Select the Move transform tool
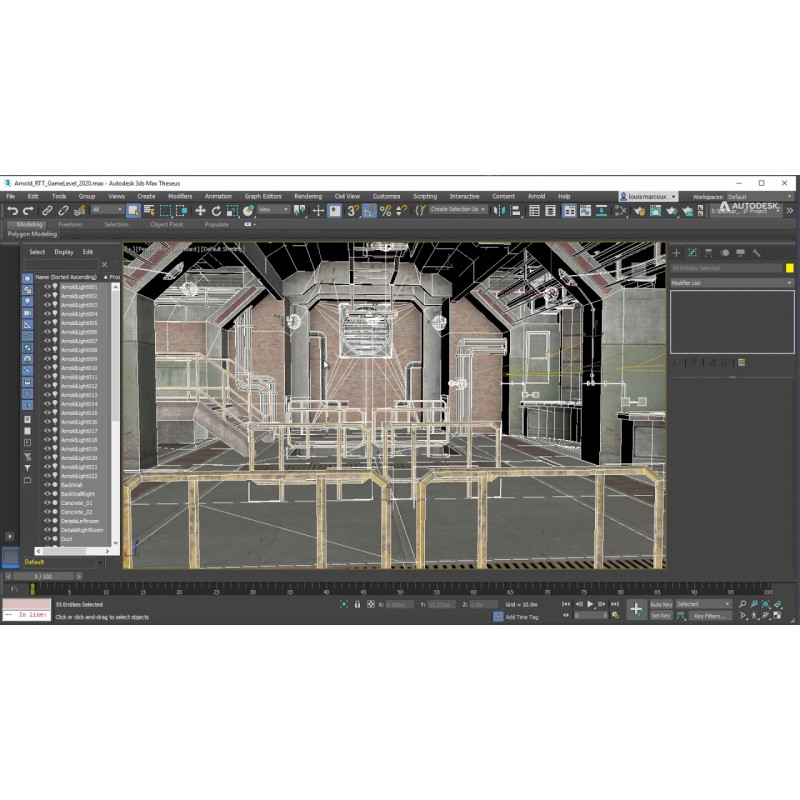 (x=200, y=211)
